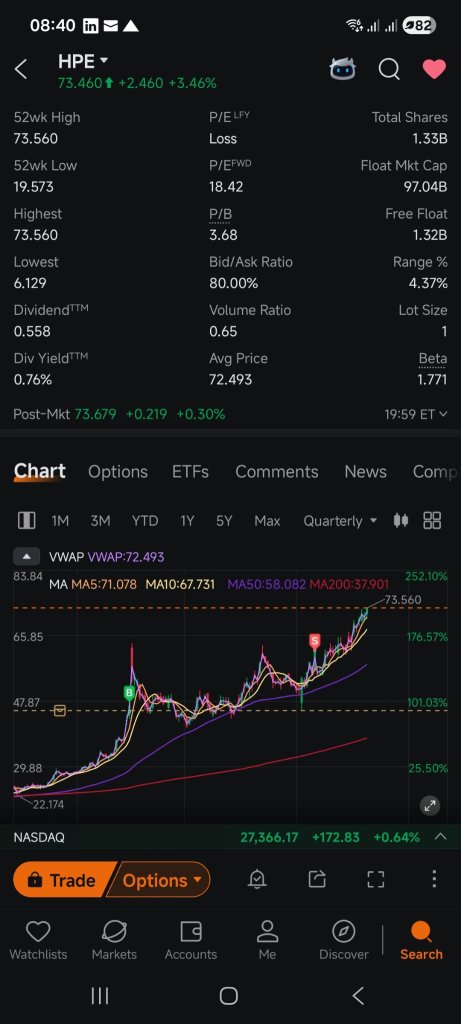Tap the share icon in bottom toolbar

[x=317, y=880]
